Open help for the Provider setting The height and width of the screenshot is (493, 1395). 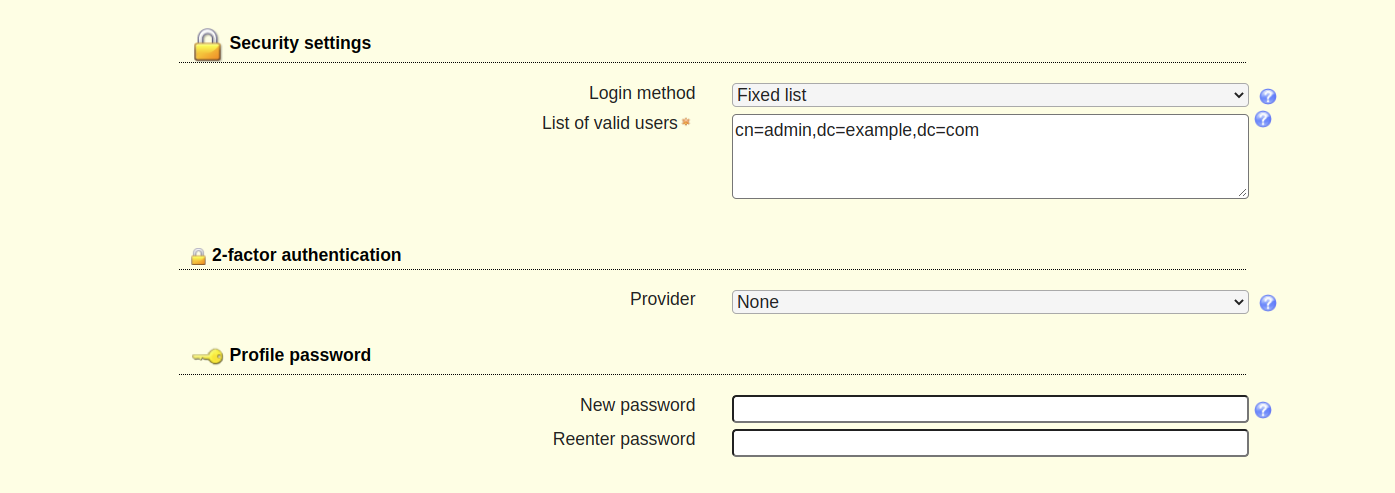click(x=1268, y=303)
